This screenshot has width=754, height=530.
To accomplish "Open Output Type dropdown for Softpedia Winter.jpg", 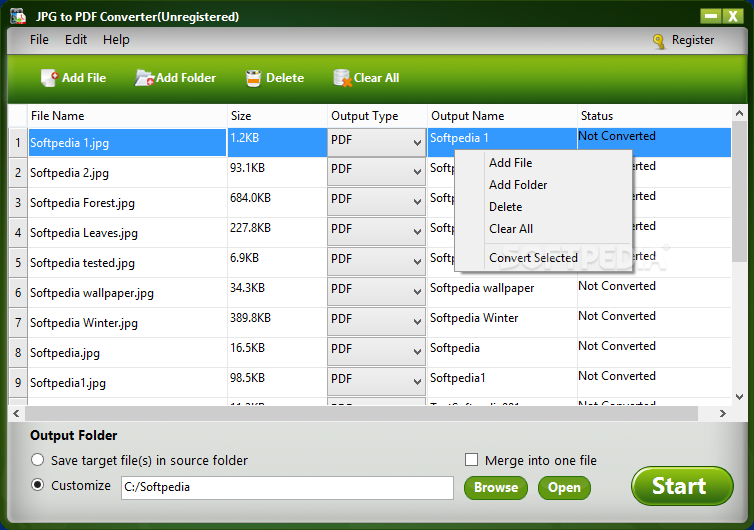I will (376, 321).
